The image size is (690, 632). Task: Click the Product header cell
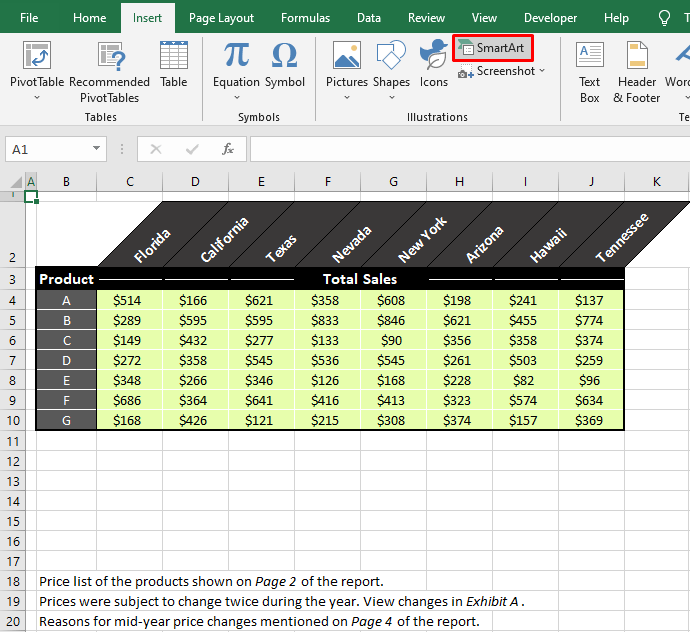[x=66, y=279]
